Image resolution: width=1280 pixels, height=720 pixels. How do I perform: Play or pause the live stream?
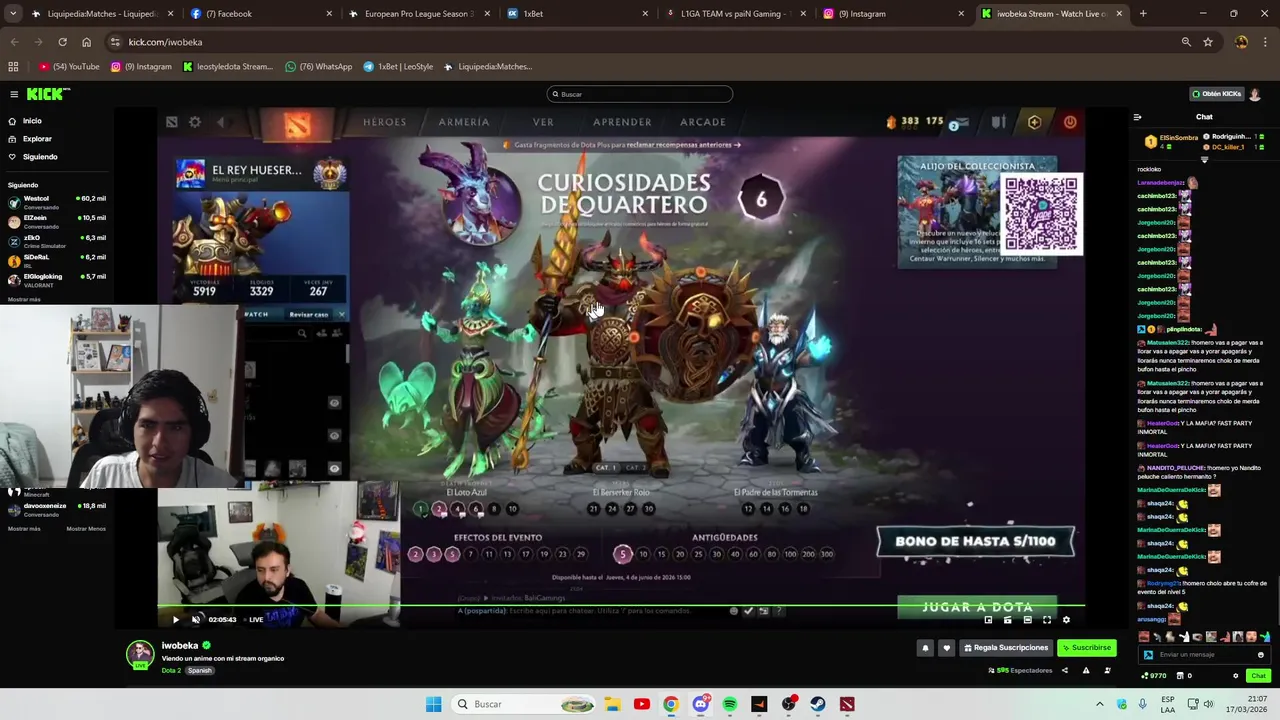pos(176,620)
